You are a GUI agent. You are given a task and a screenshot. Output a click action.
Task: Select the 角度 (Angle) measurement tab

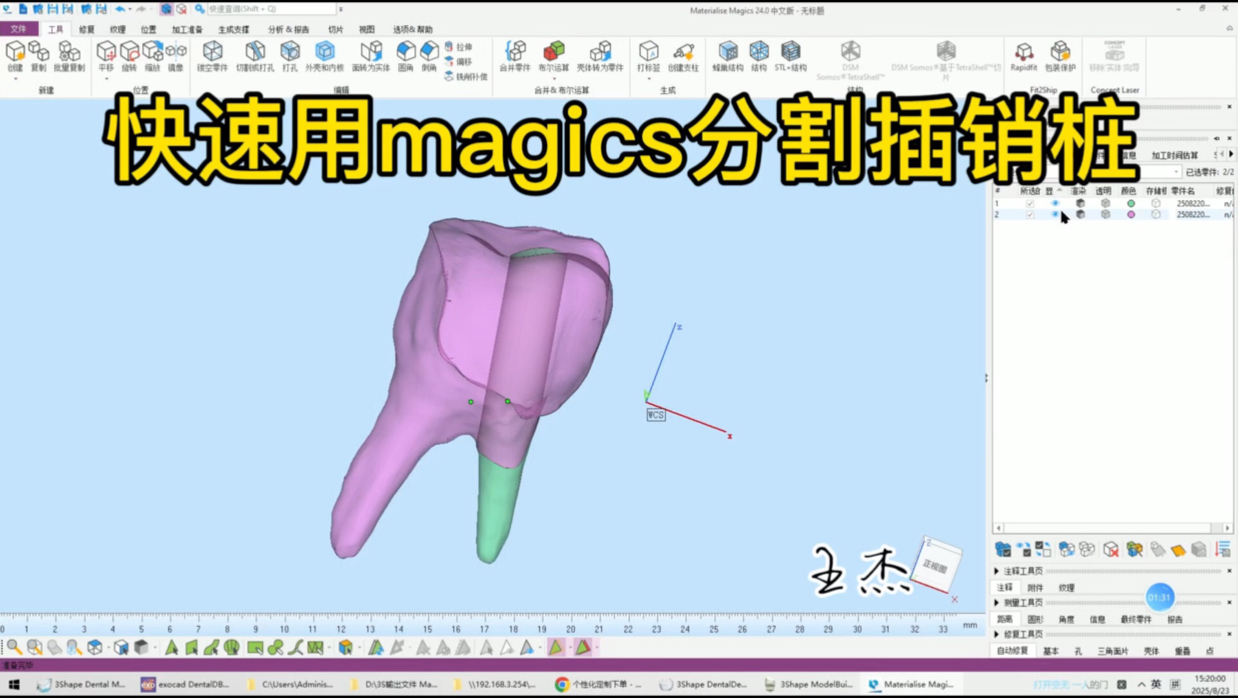tap(1066, 620)
